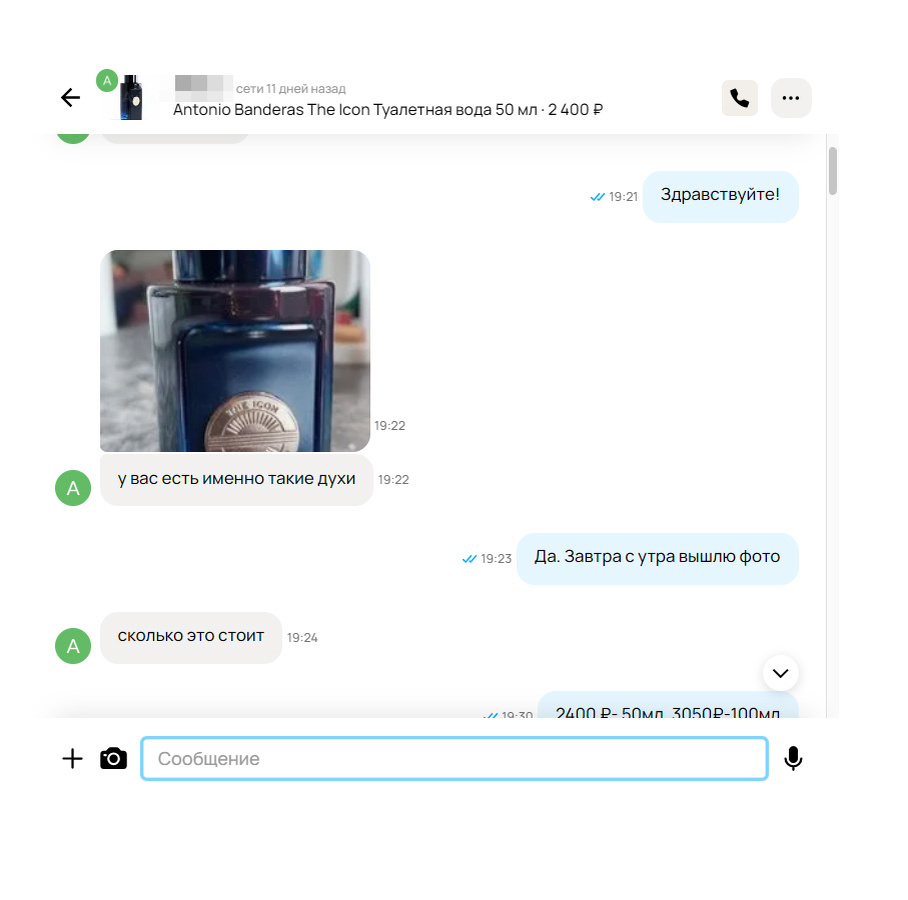908x900 pixels.
Task: Select the 'сколько это стоит' message bubble
Action: point(191,638)
